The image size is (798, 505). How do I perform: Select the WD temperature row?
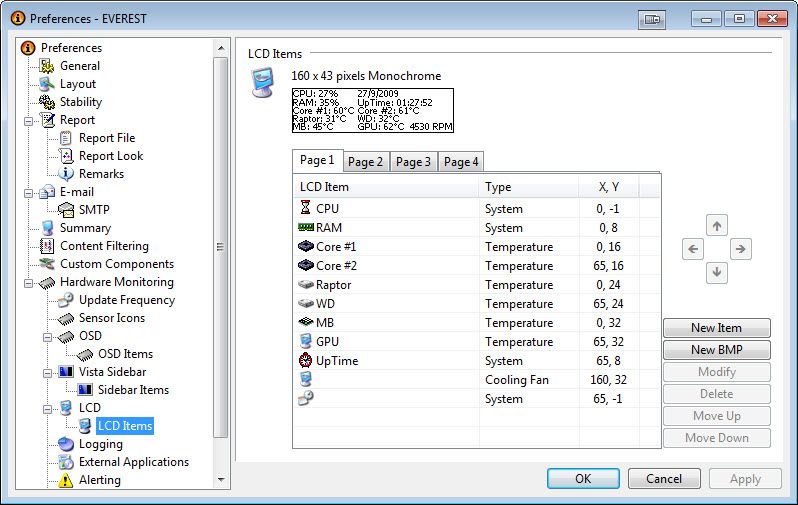pos(477,304)
